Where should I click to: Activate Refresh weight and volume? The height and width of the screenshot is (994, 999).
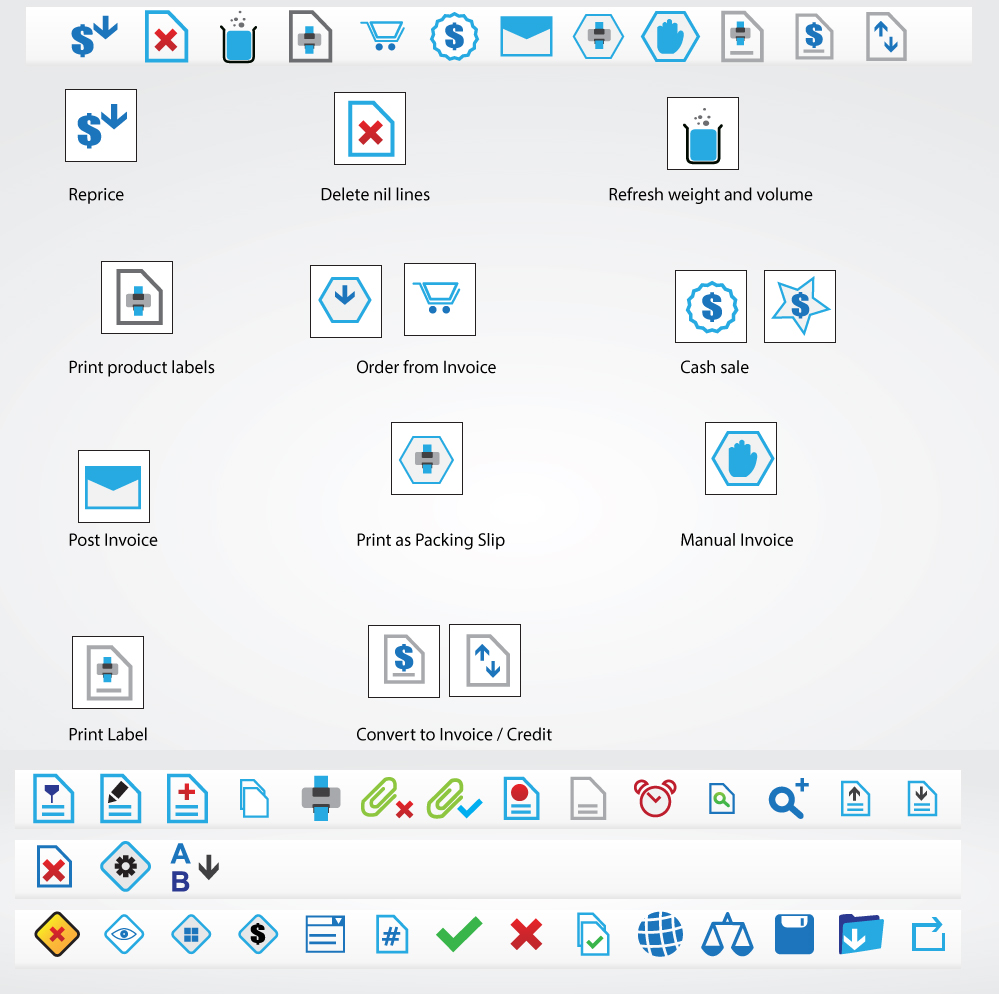tap(703, 133)
